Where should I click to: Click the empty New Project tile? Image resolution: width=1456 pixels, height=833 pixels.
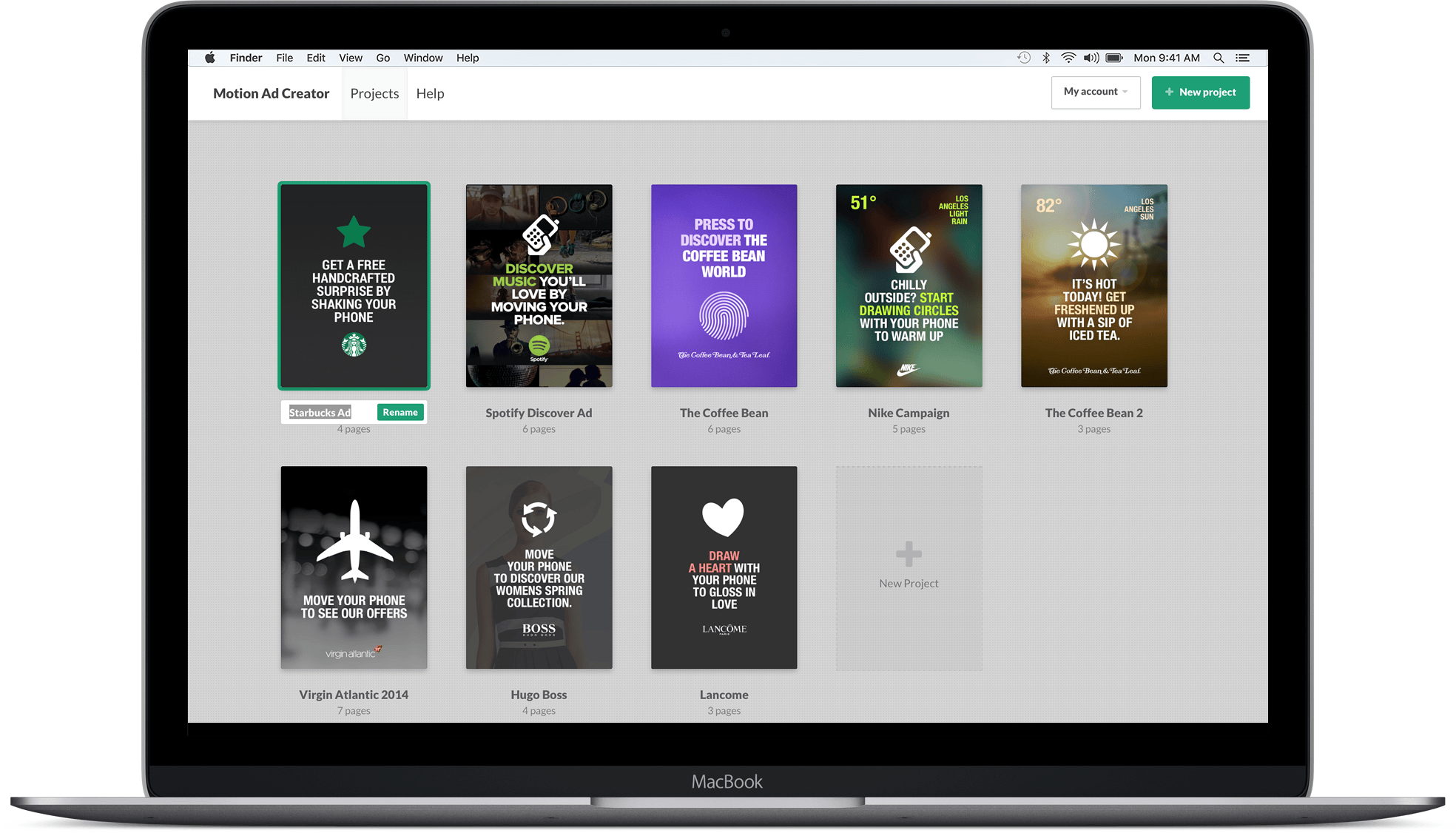(909, 568)
